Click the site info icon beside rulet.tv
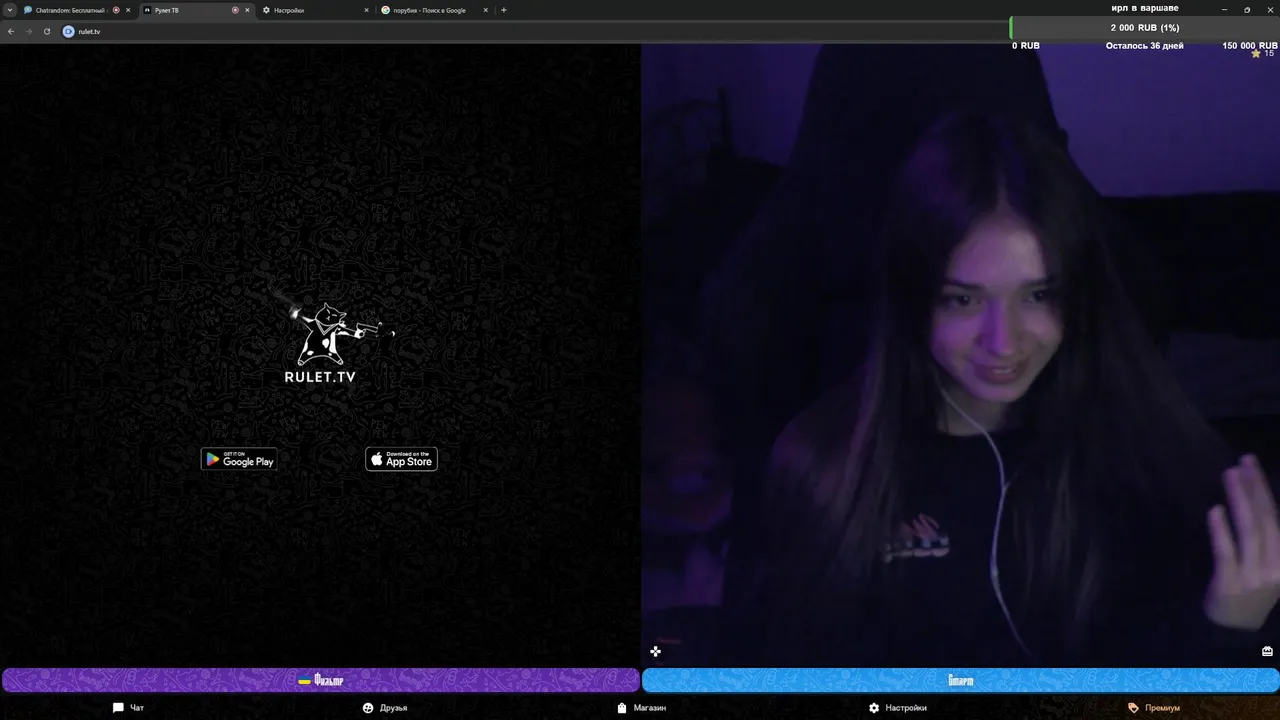1280x720 pixels. [x=69, y=31]
